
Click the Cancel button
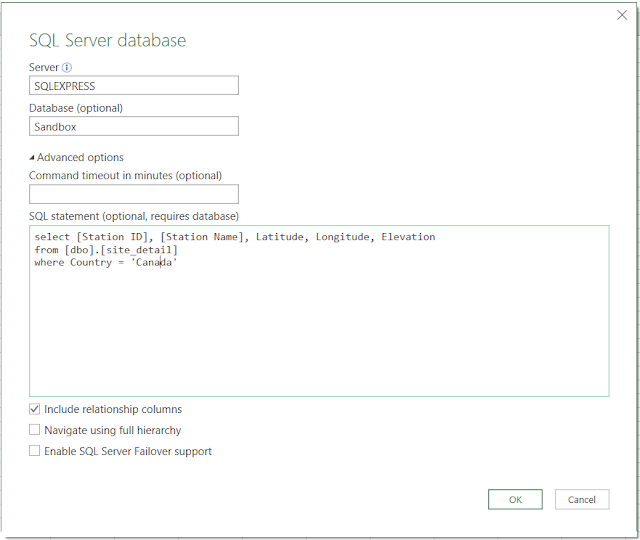pos(581,499)
